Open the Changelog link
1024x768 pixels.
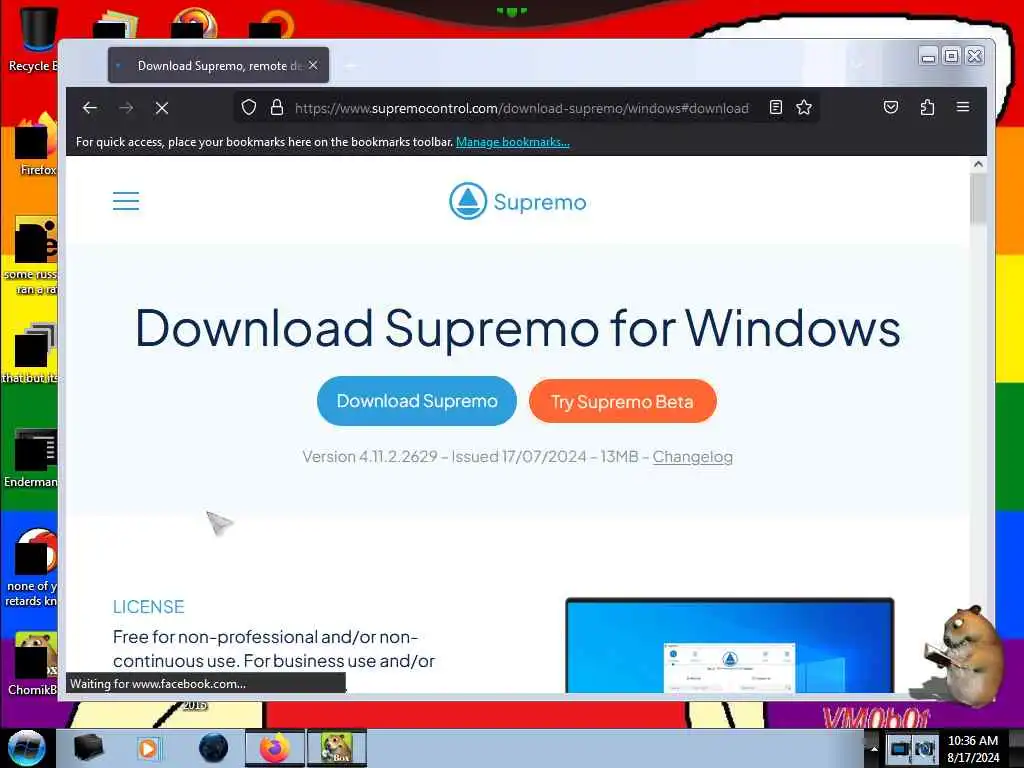[692, 456]
